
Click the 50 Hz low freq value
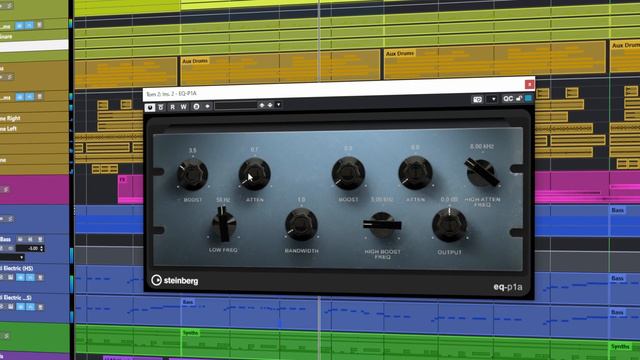[x=223, y=200]
